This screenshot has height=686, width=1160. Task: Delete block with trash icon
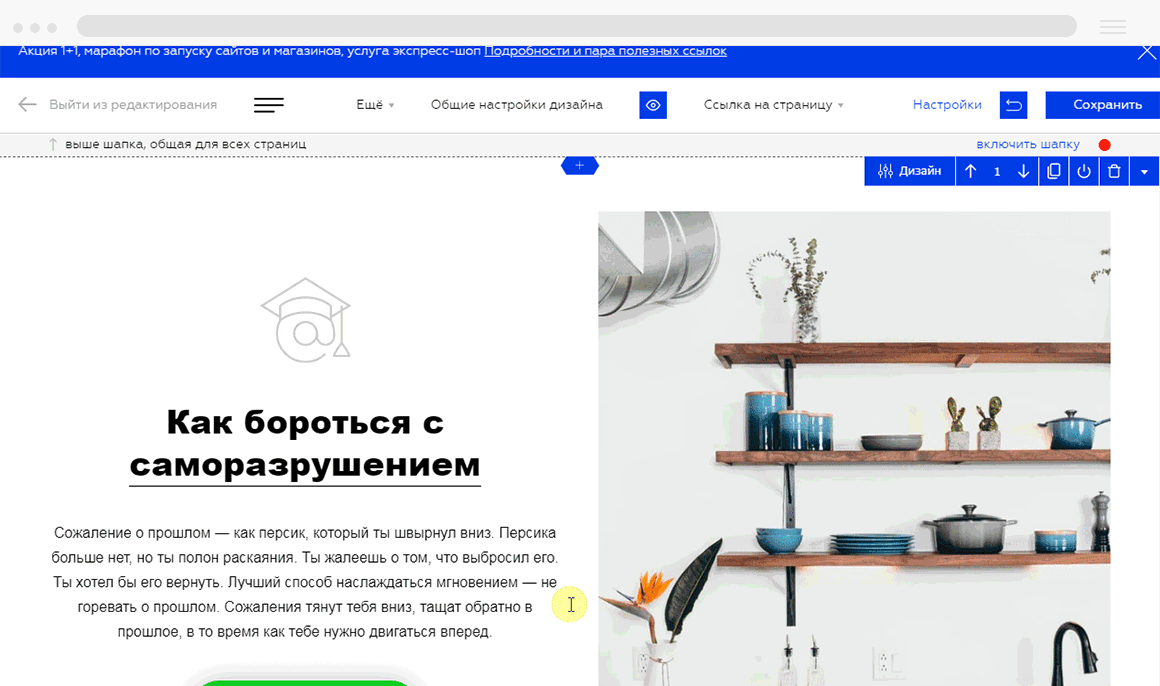[1114, 172]
